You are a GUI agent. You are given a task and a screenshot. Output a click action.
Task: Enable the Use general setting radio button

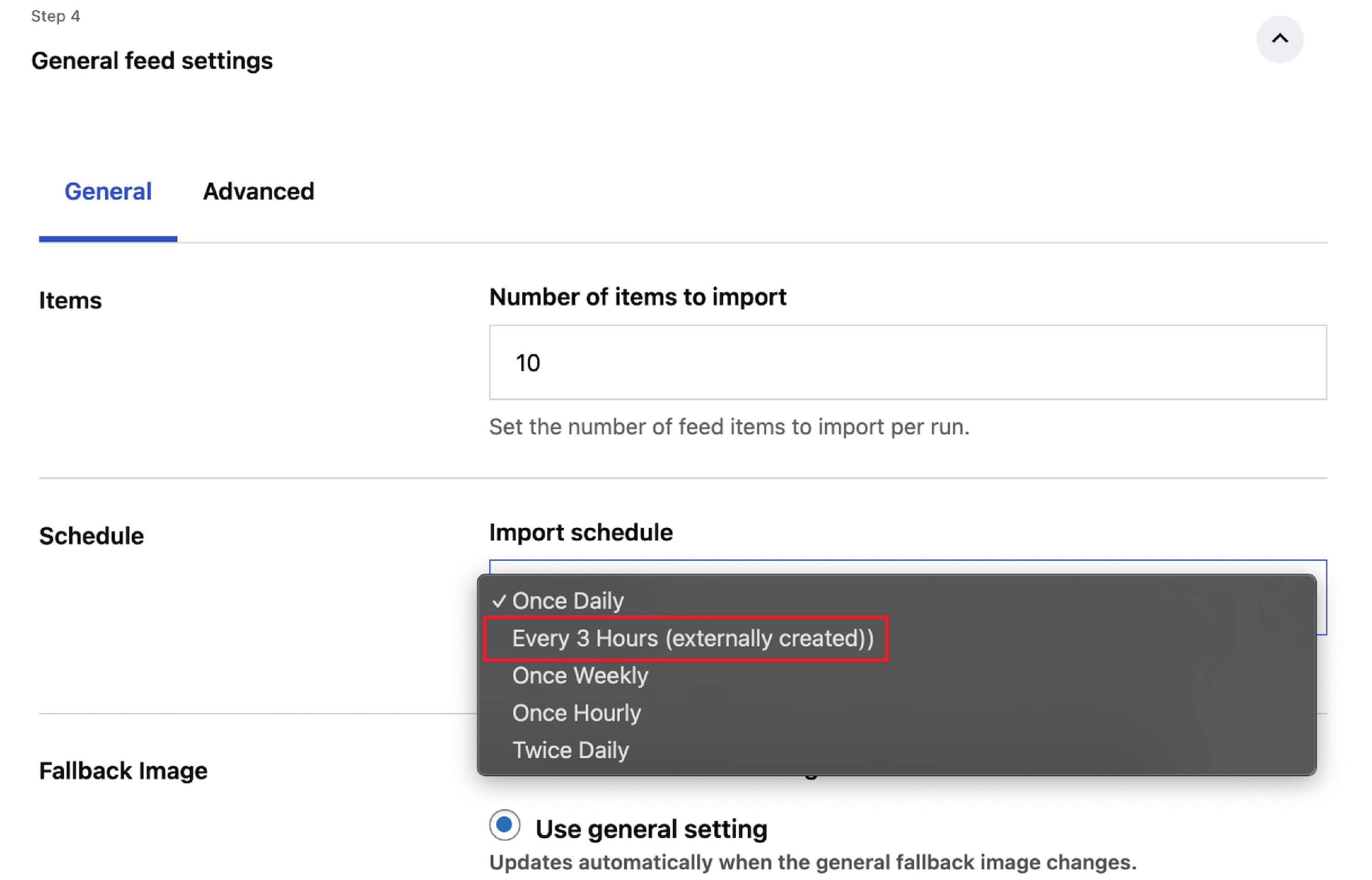tap(504, 825)
